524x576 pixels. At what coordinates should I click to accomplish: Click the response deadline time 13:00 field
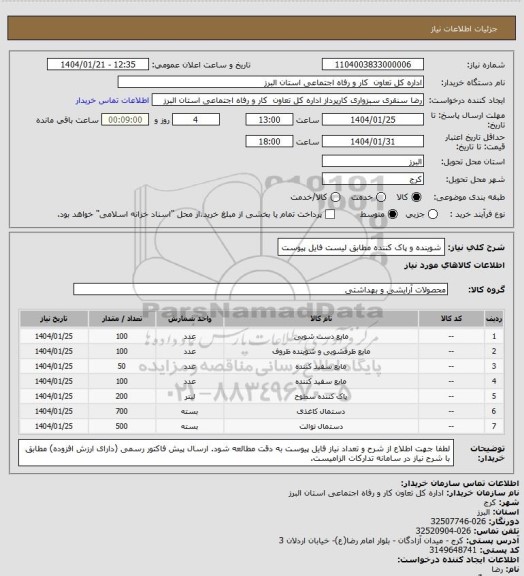click(x=269, y=120)
